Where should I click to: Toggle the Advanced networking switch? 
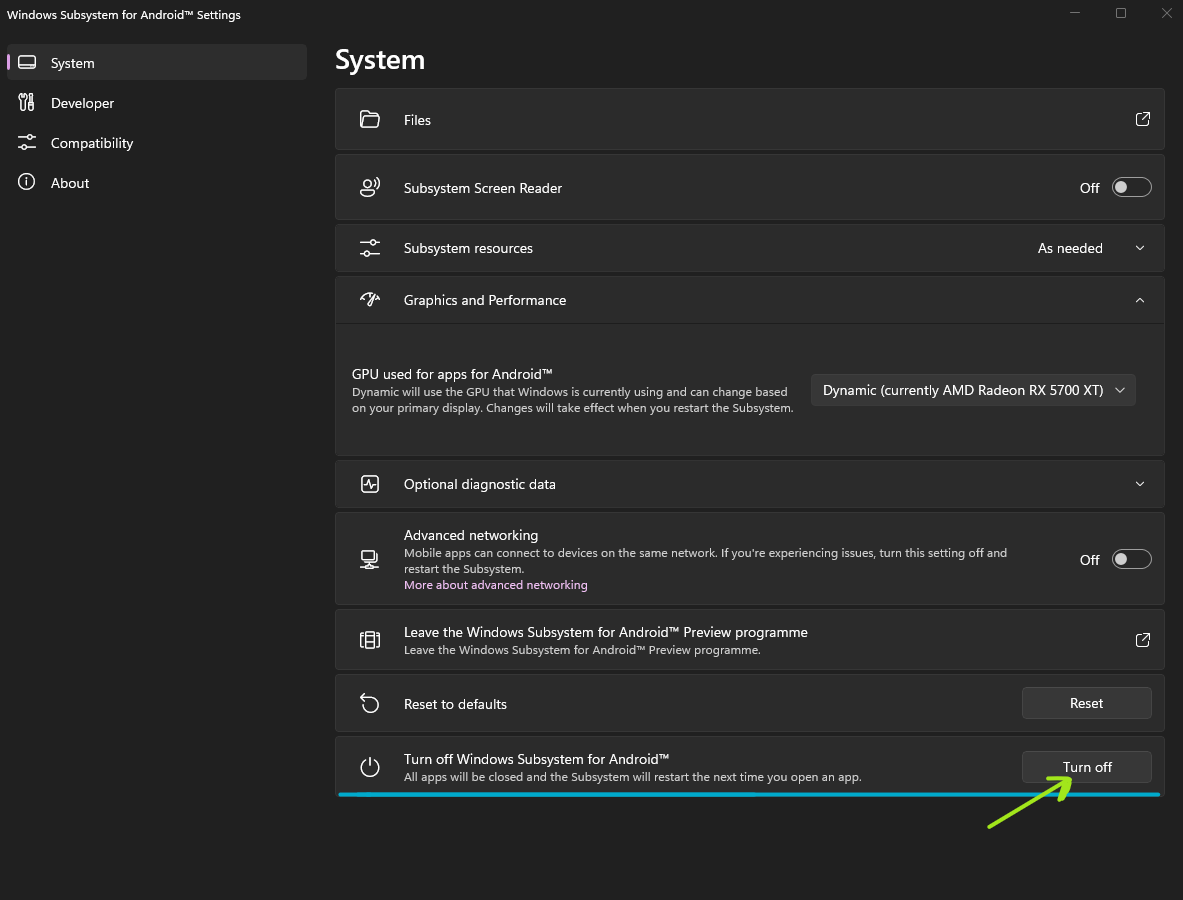(1132, 559)
